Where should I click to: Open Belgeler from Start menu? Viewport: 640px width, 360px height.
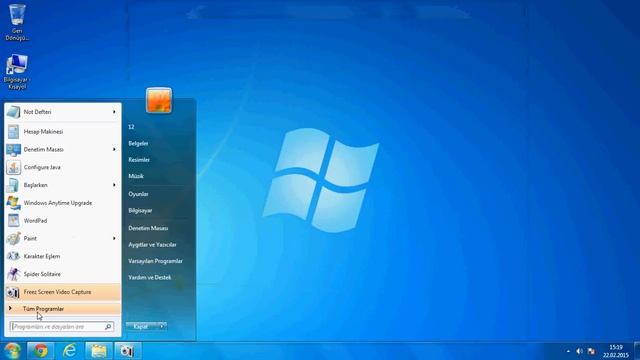pos(138,143)
